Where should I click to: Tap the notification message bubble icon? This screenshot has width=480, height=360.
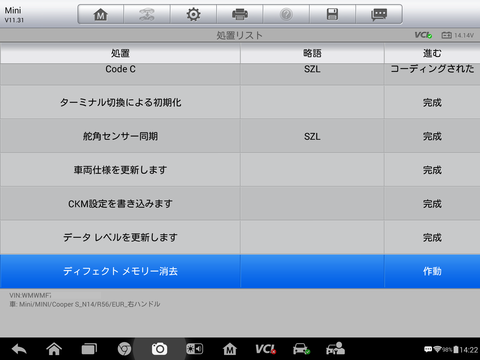click(428, 349)
